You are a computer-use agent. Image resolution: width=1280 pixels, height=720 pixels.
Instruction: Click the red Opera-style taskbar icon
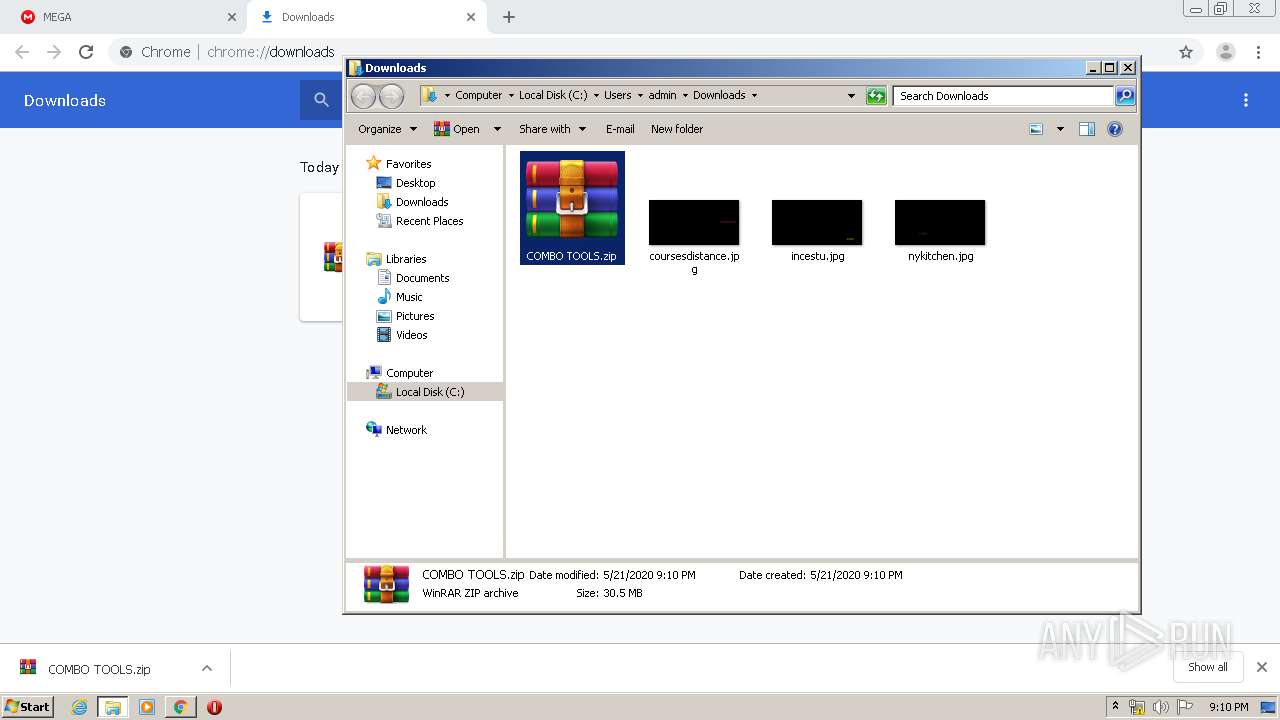coord(214,707)
